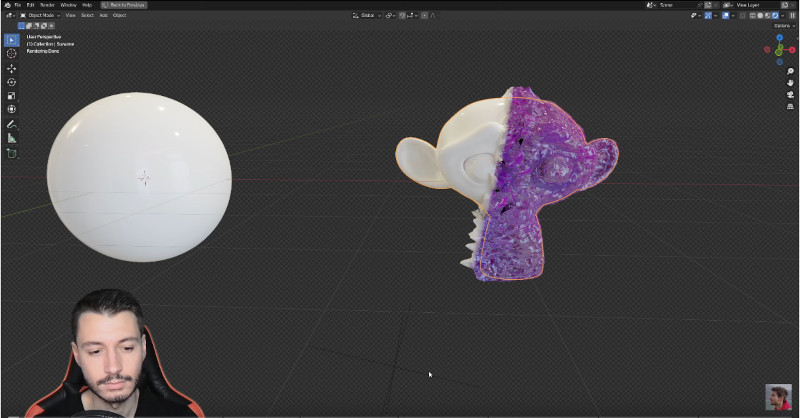Open the viewport Object menu

(x=119, y=15)
